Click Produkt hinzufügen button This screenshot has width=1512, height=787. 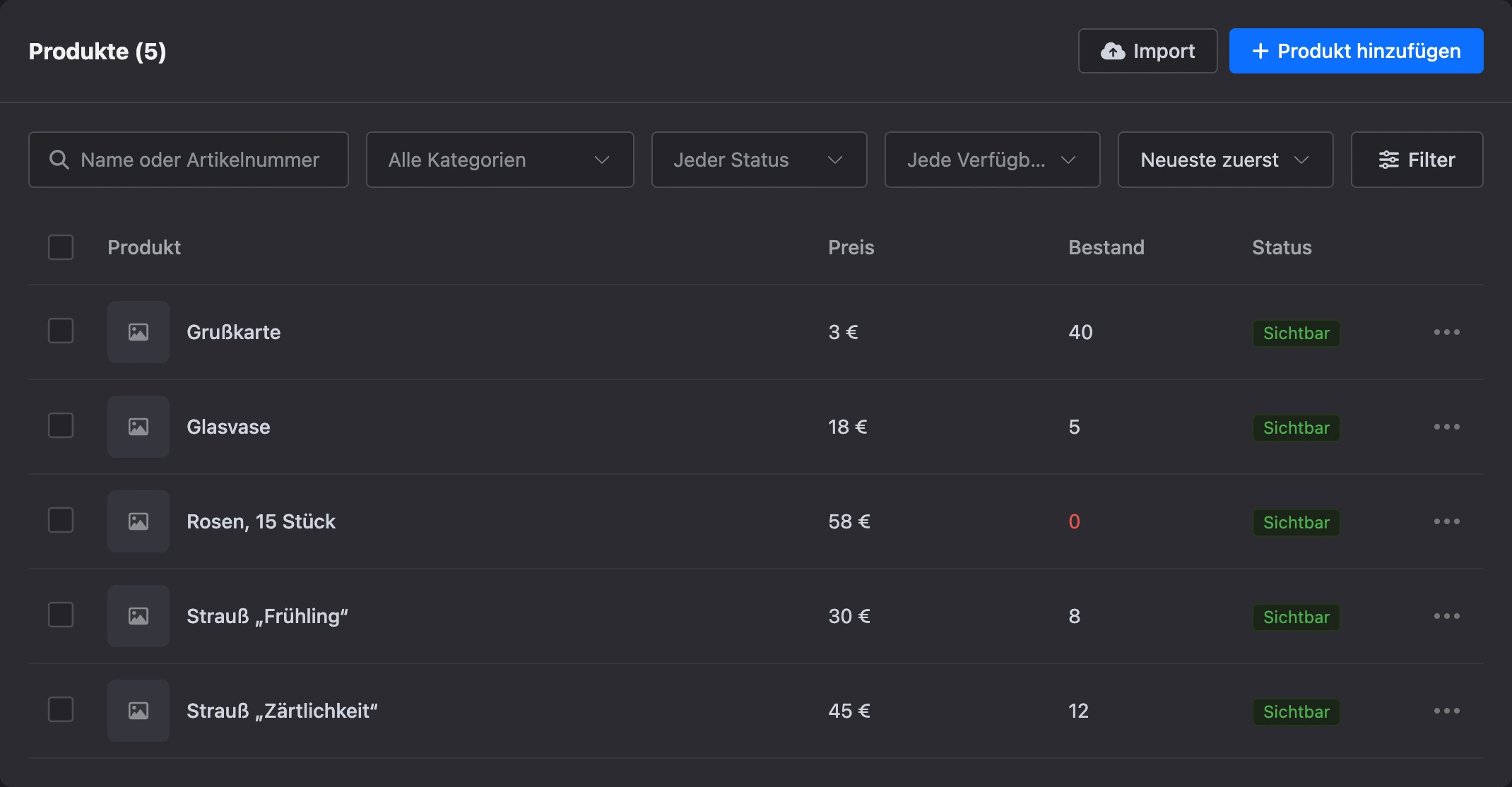(1357, 51)
